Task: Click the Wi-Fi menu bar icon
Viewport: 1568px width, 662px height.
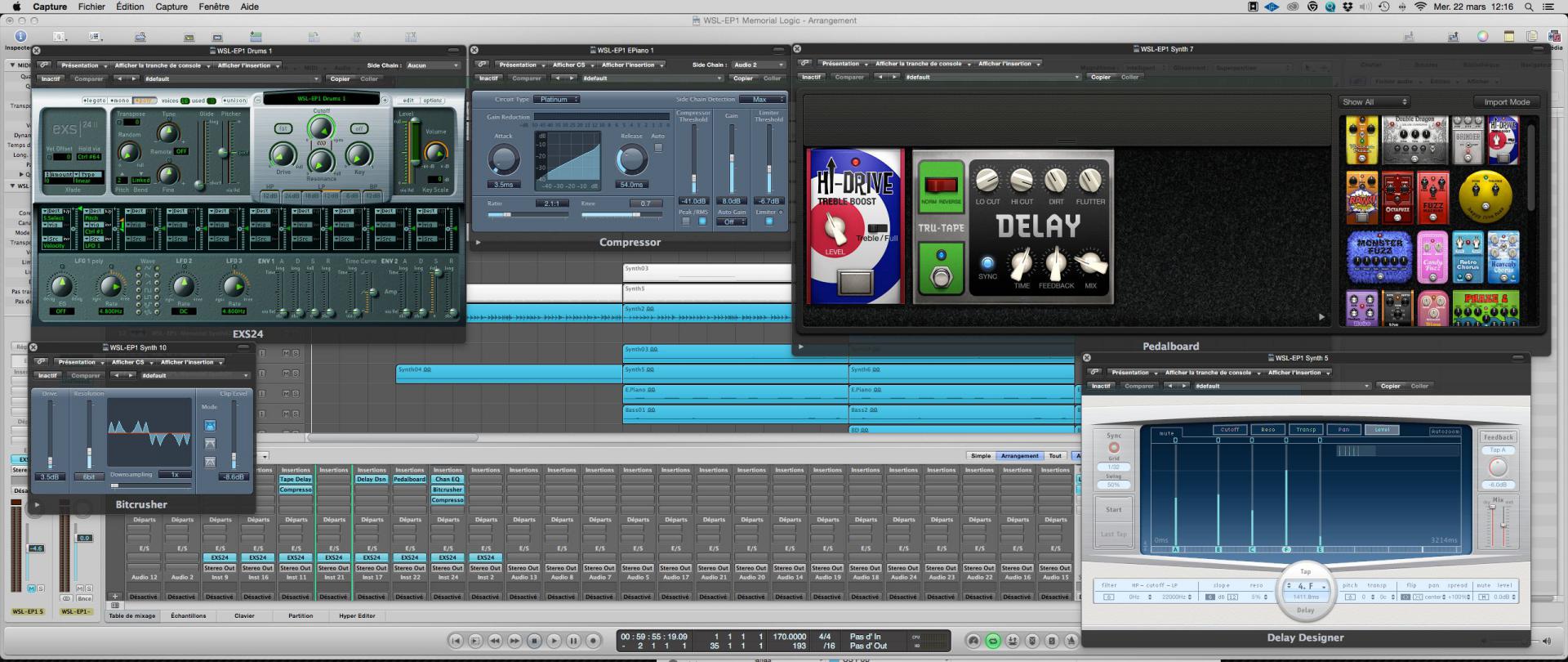Action: 1419,7
